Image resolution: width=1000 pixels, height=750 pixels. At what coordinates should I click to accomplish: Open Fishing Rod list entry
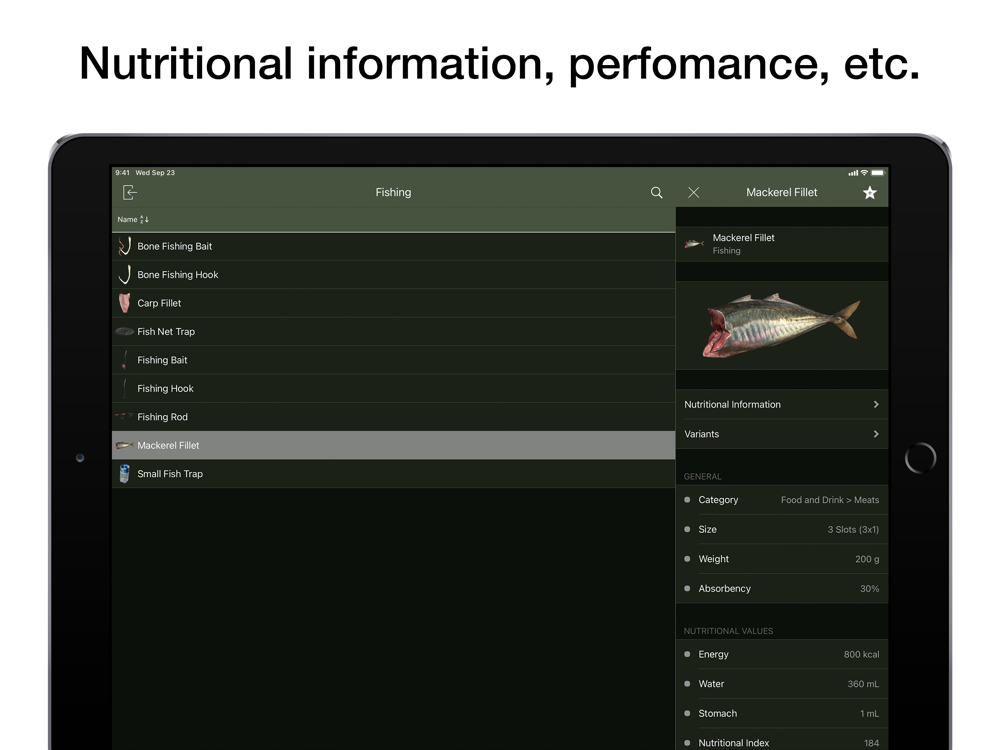point(393,417)
